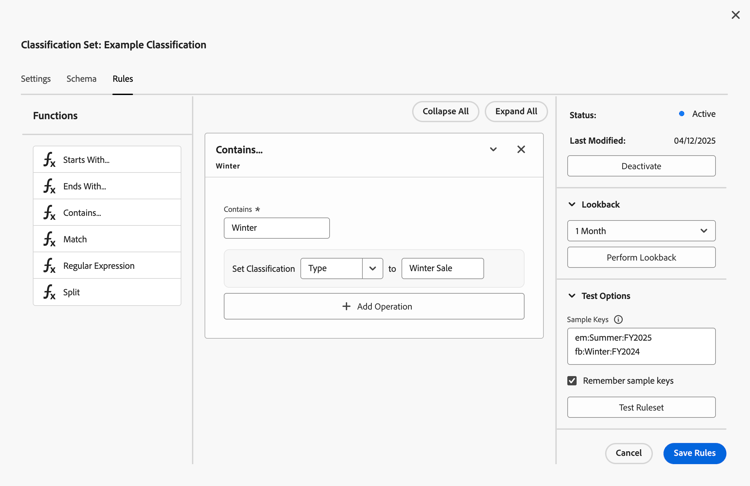
Task: Click the Sample Keys info icon
Action: click(x=618, y=320)
